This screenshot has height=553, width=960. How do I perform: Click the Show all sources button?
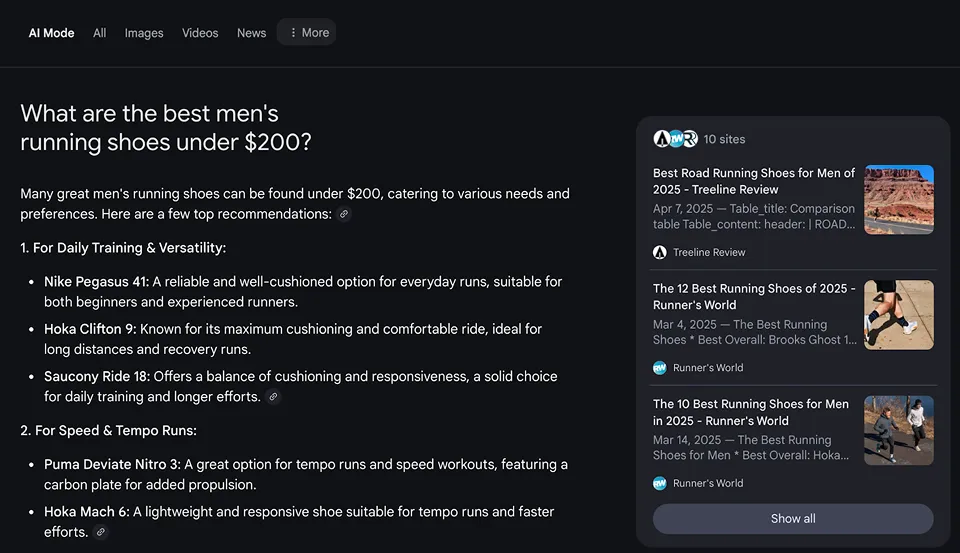(793, 519)
